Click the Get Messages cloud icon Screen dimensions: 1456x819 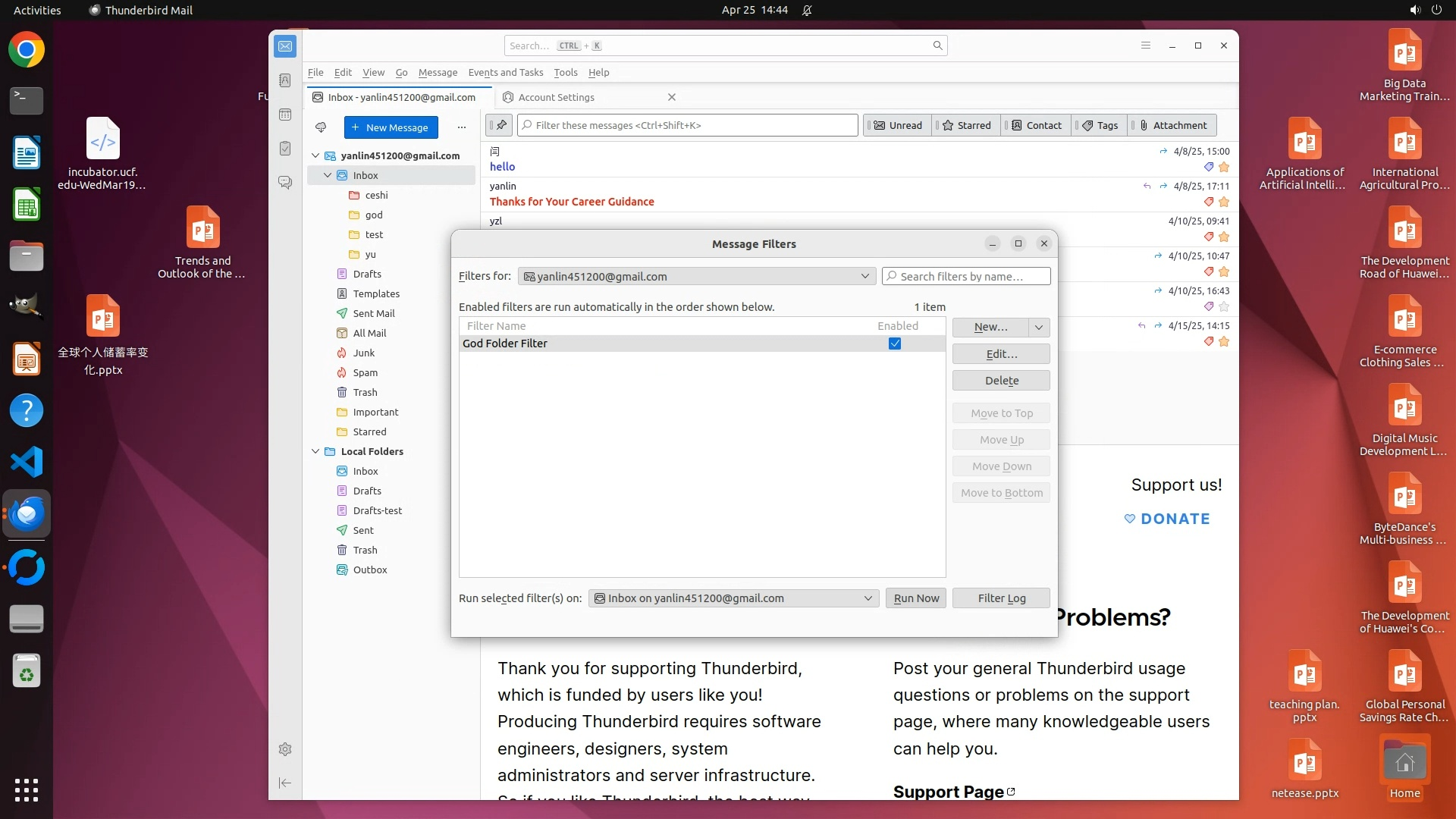pos(321,127)
